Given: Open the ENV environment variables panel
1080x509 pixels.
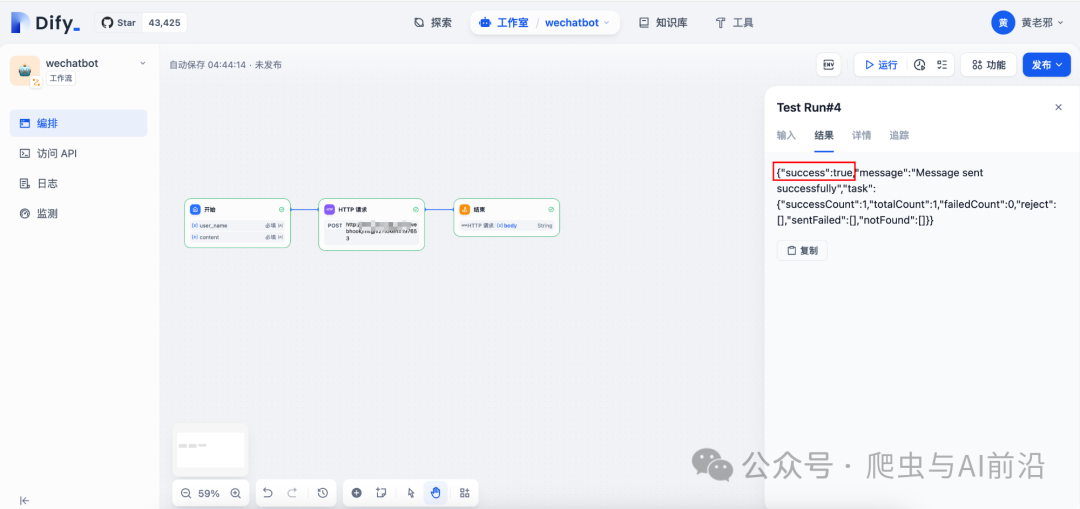Looking at the screenshot, I should pyautogui.click(x=828, y=65).
